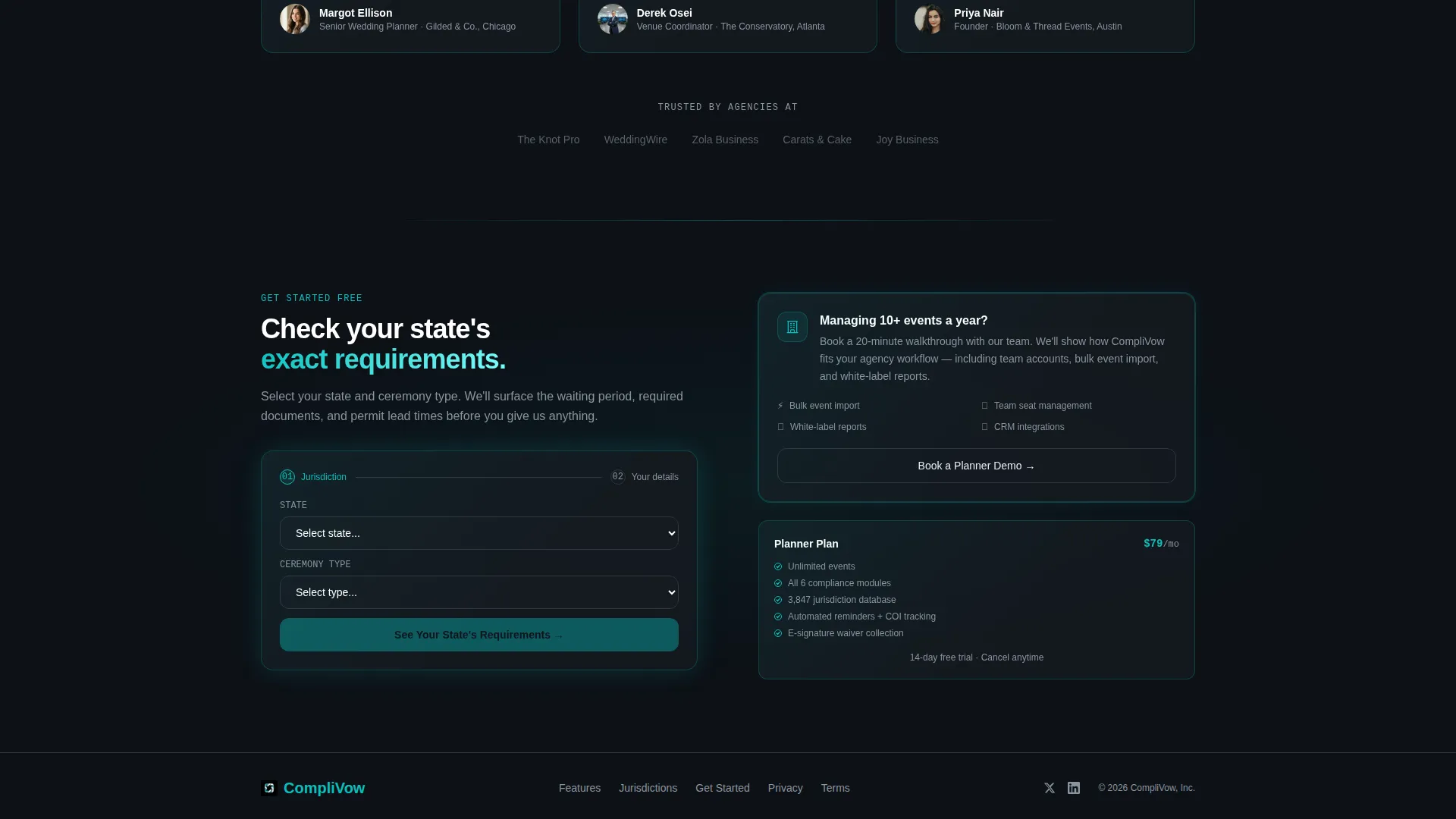Open the State dropdown

(x=479, y=533)
